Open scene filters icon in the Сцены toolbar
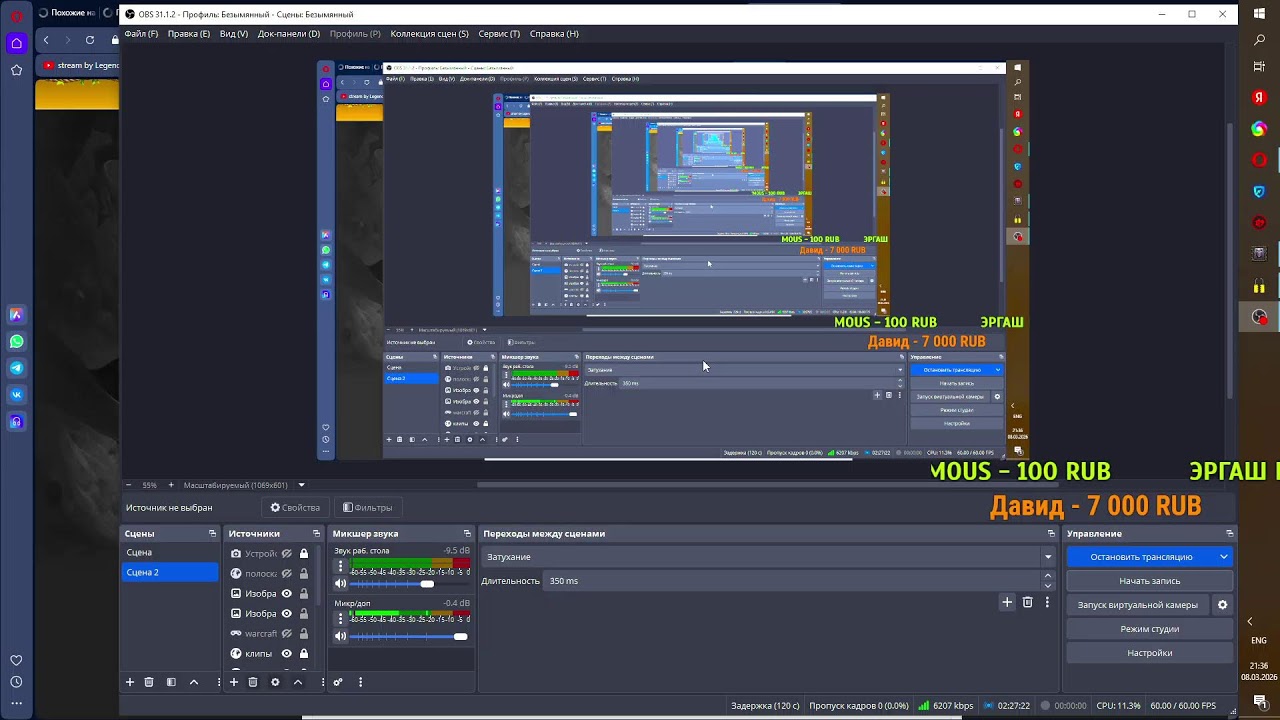Viewport: 1280px width, 720px height. (171, 682)
